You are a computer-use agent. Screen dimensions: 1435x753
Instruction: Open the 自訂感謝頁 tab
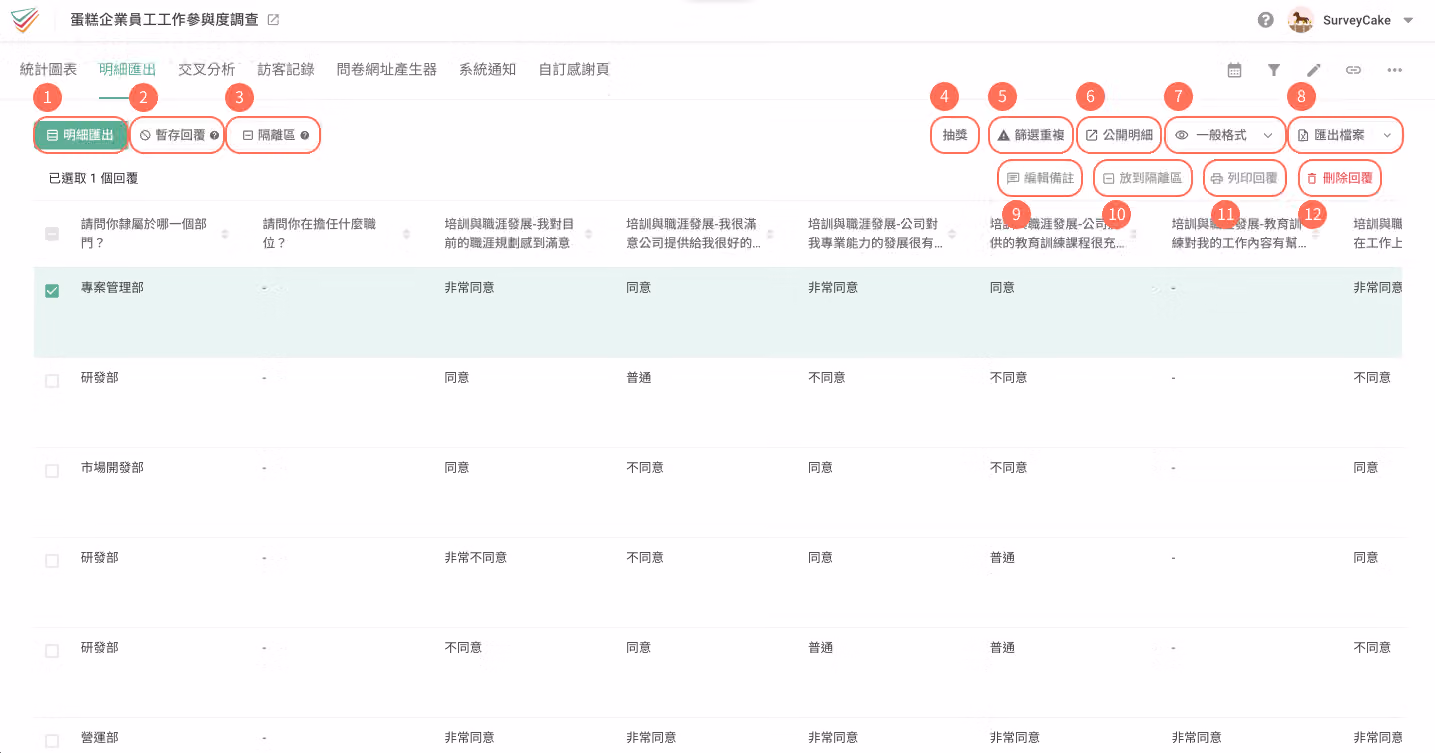pyautogui.click(x=574, y=69)
